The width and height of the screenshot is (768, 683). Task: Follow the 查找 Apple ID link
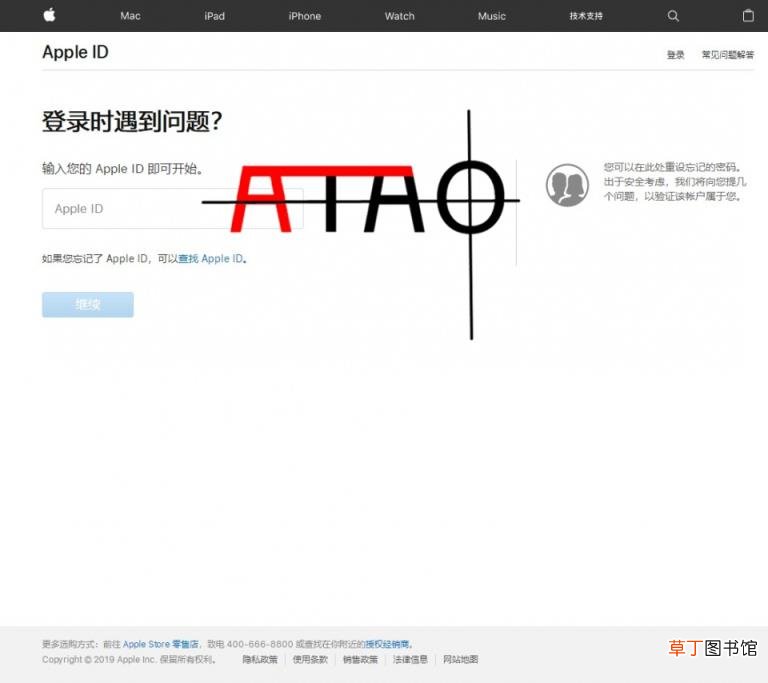211,258
